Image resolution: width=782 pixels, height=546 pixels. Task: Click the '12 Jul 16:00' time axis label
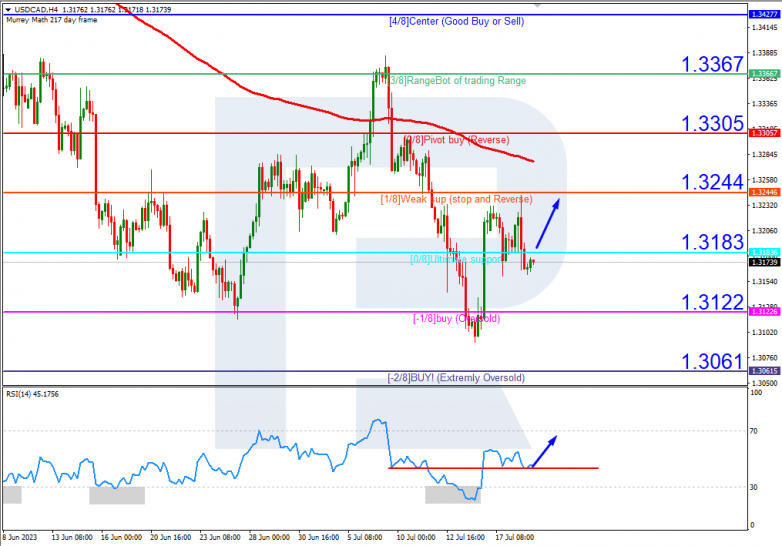pyautogui.click(x=465, y=537)
